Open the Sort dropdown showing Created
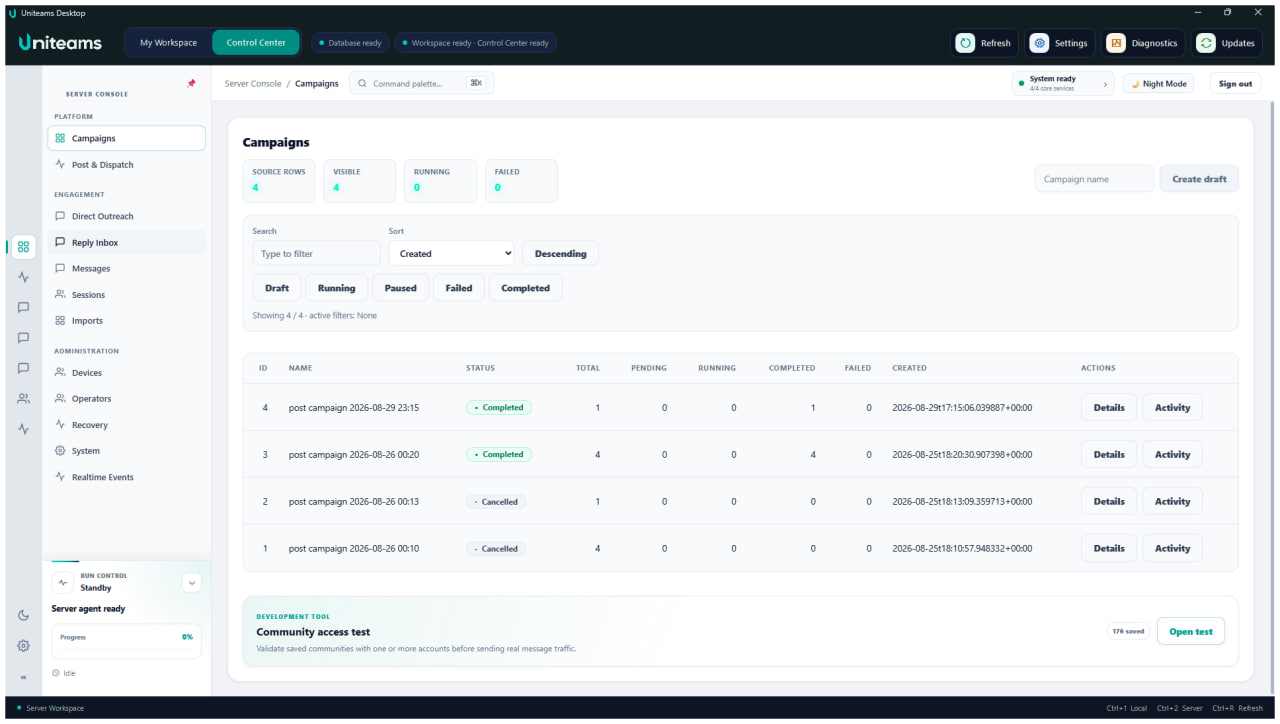Screen dimensions: 1280x724 pyautogui.click(x=452, y=254)
